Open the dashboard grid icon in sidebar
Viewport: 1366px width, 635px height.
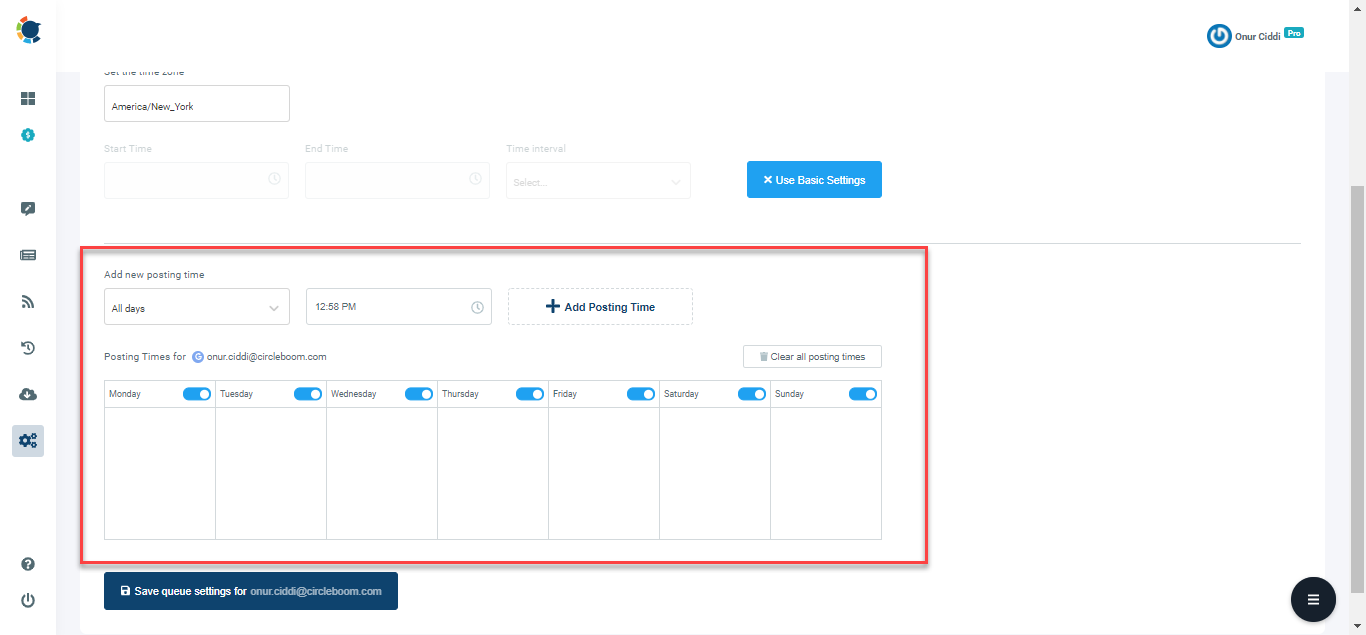pyautogui.click(x=28, y=98)
